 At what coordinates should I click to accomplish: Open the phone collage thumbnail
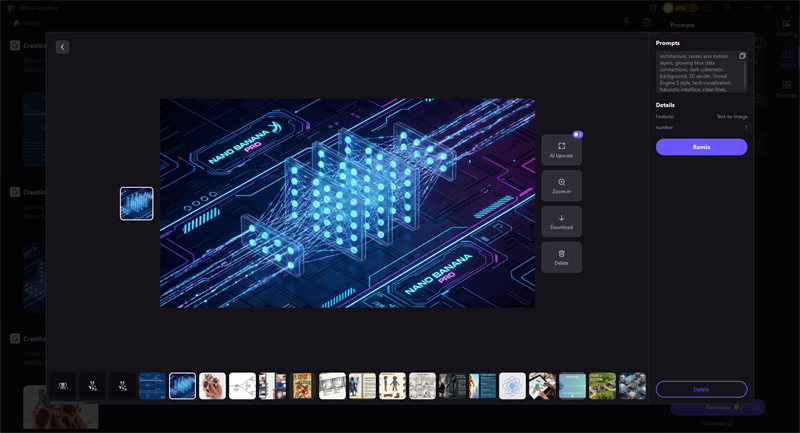(272, 386)
